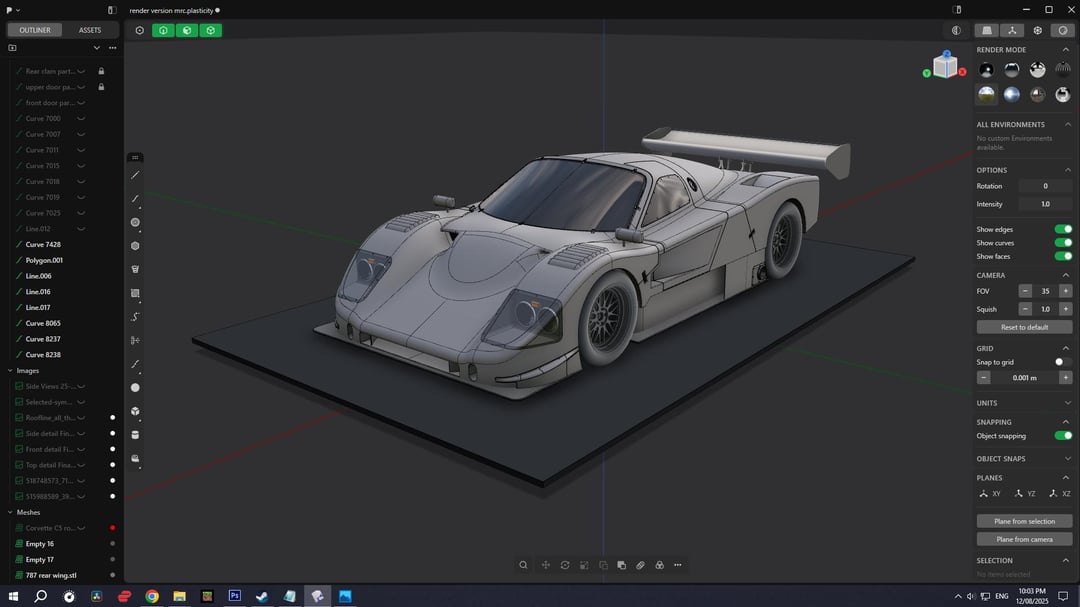Image resolution: width=1080 pixels, height=607 pixels.
Task: Increase the FOV value with the plus button
Action: pyautogui.click(x=1066, y=291)
